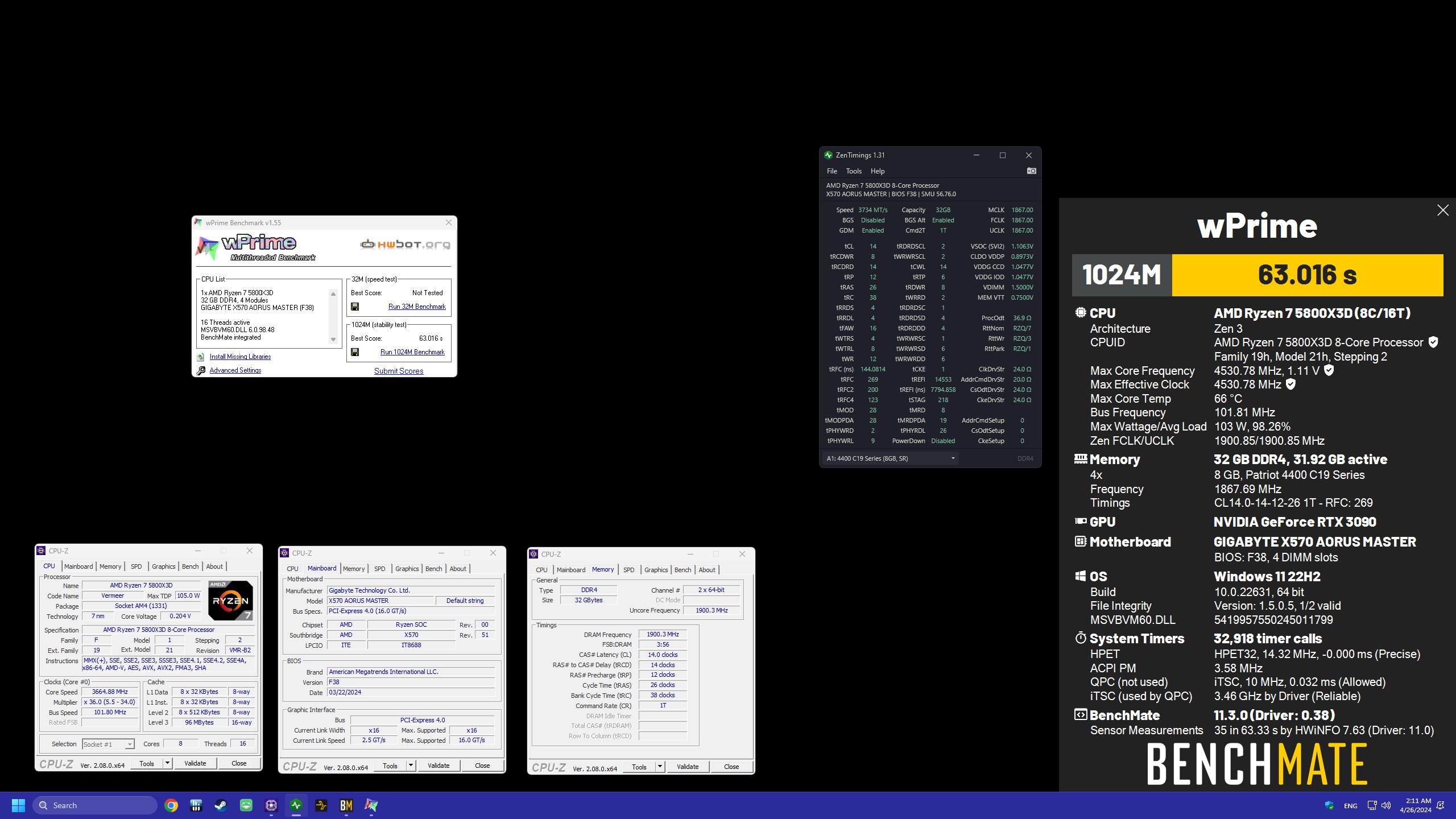
Task: Click Tools button in the CPU-Z CPU window
Action: point(147,763)
